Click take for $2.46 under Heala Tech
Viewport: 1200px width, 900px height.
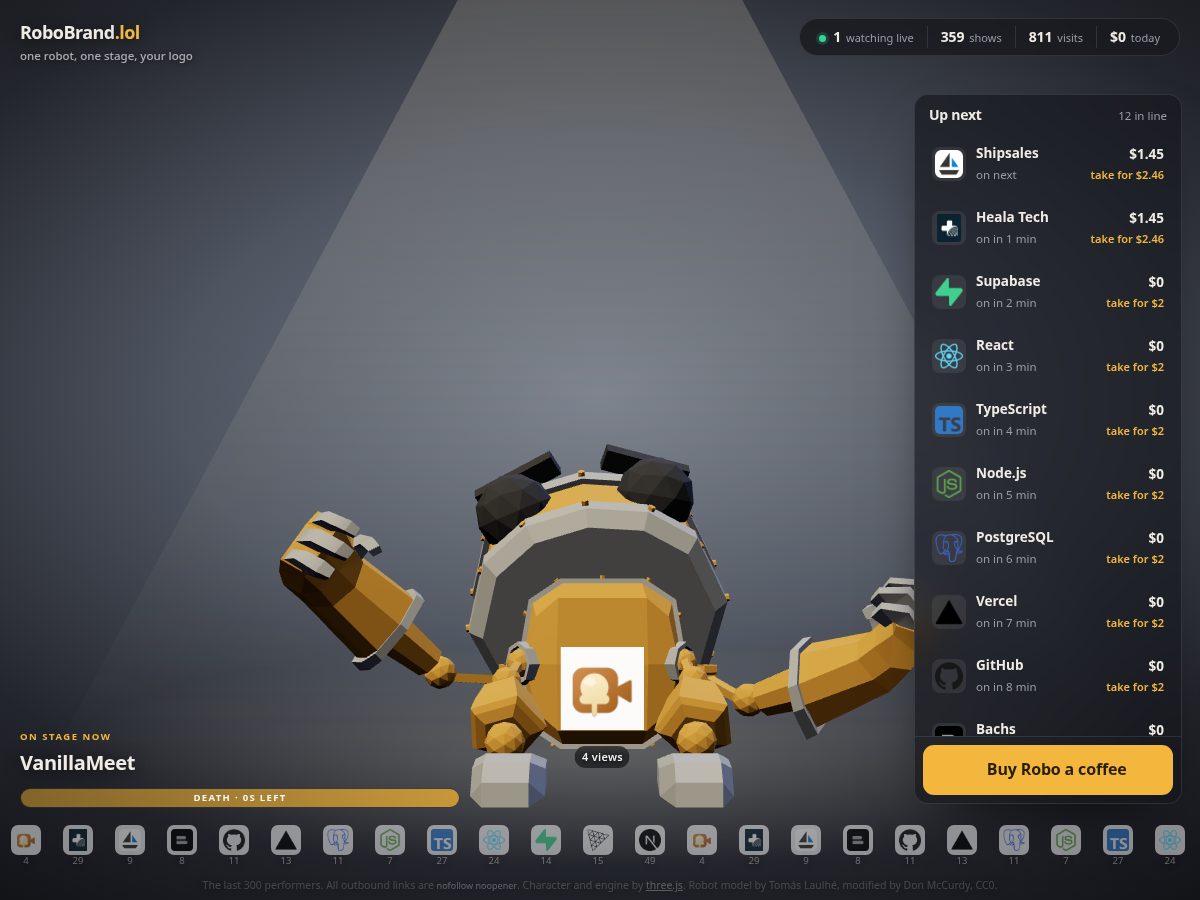[x=1127, y=239]
